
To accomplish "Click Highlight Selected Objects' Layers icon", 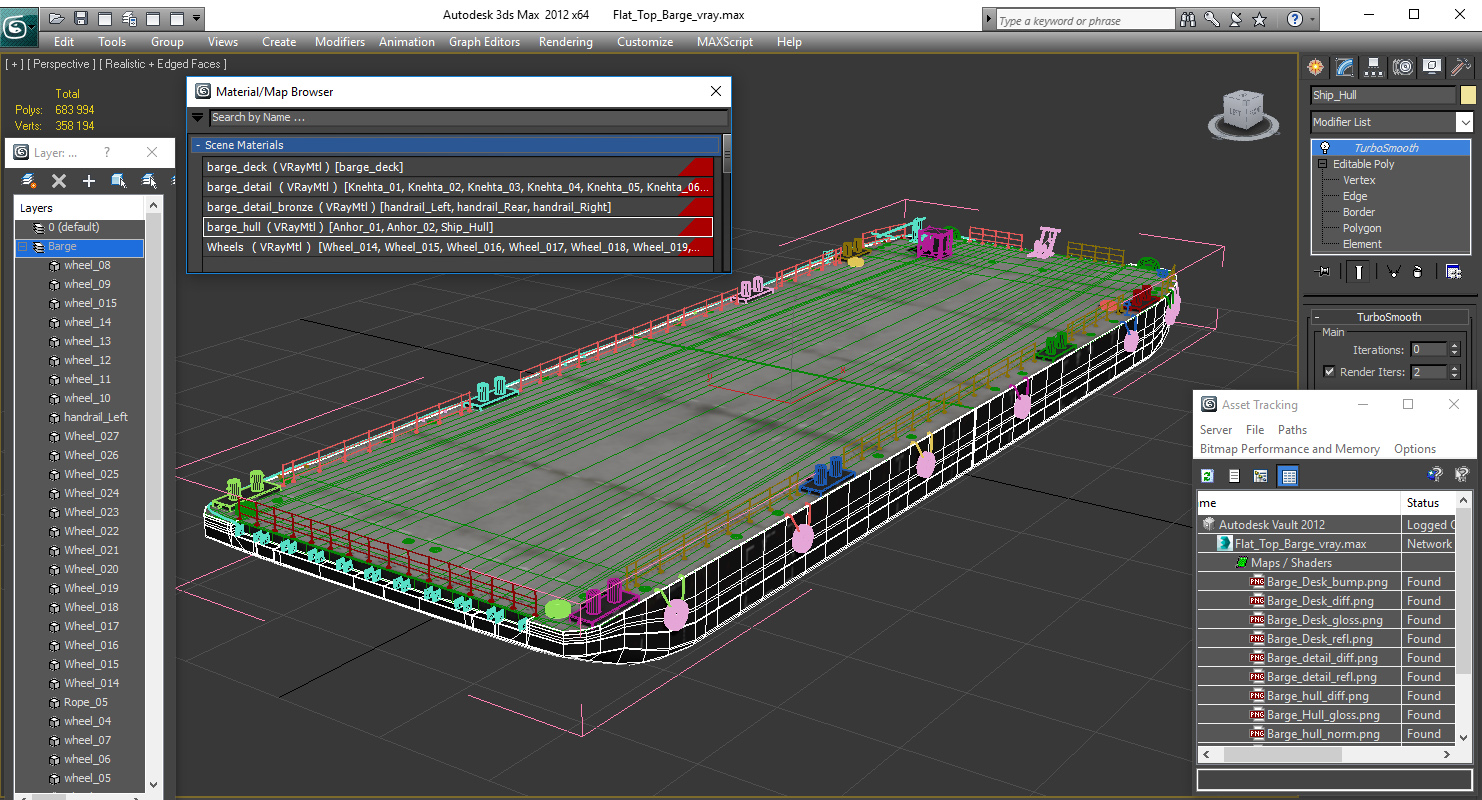I will (149, 181).
